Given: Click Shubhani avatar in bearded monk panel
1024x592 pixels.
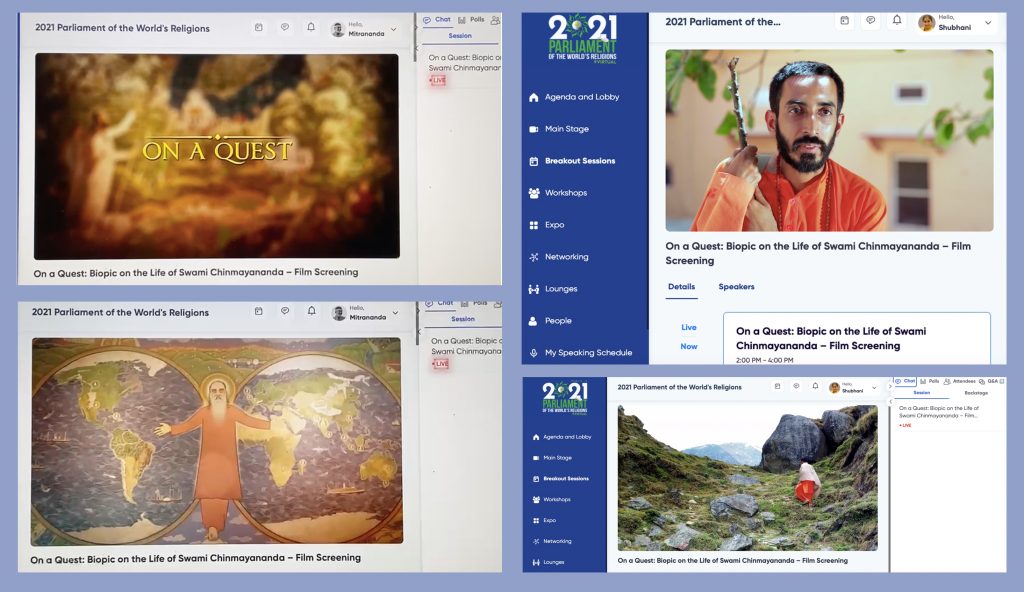Looking at the screenshot, I should pyautogui.click(x=926, y=23).
